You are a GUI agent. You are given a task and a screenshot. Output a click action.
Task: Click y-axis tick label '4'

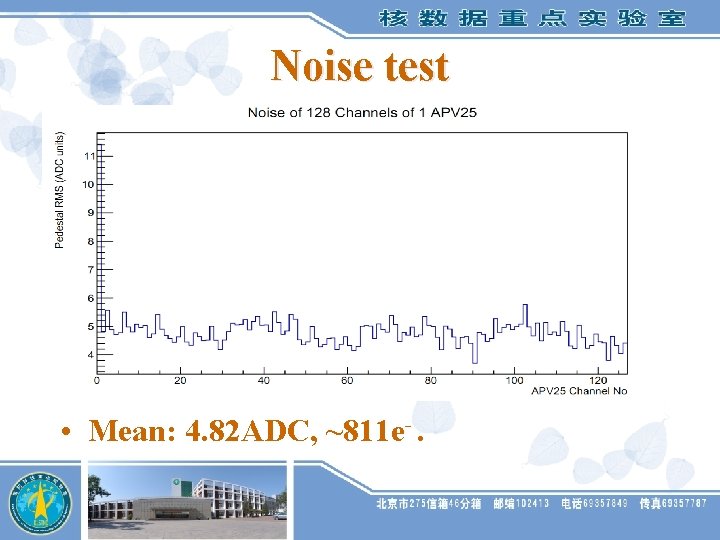click(x=91, y=354)
